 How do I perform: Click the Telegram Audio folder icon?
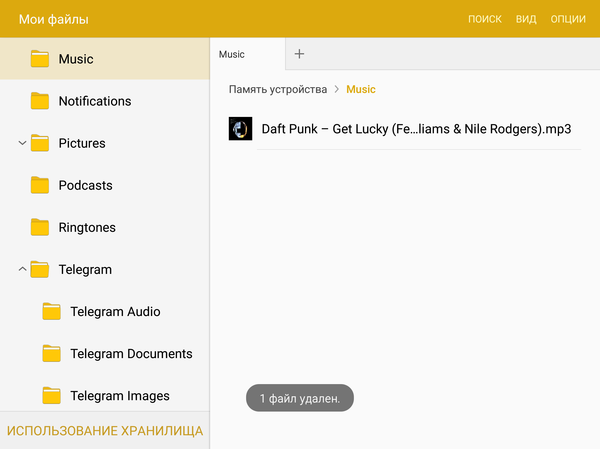[x=51, y=312]
